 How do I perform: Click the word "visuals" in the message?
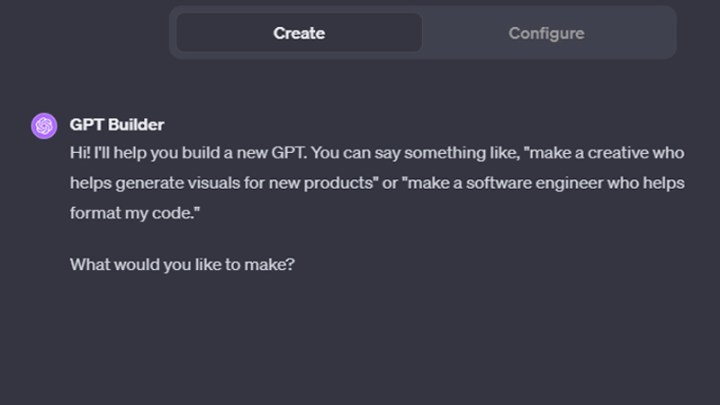tap(214, 183)
